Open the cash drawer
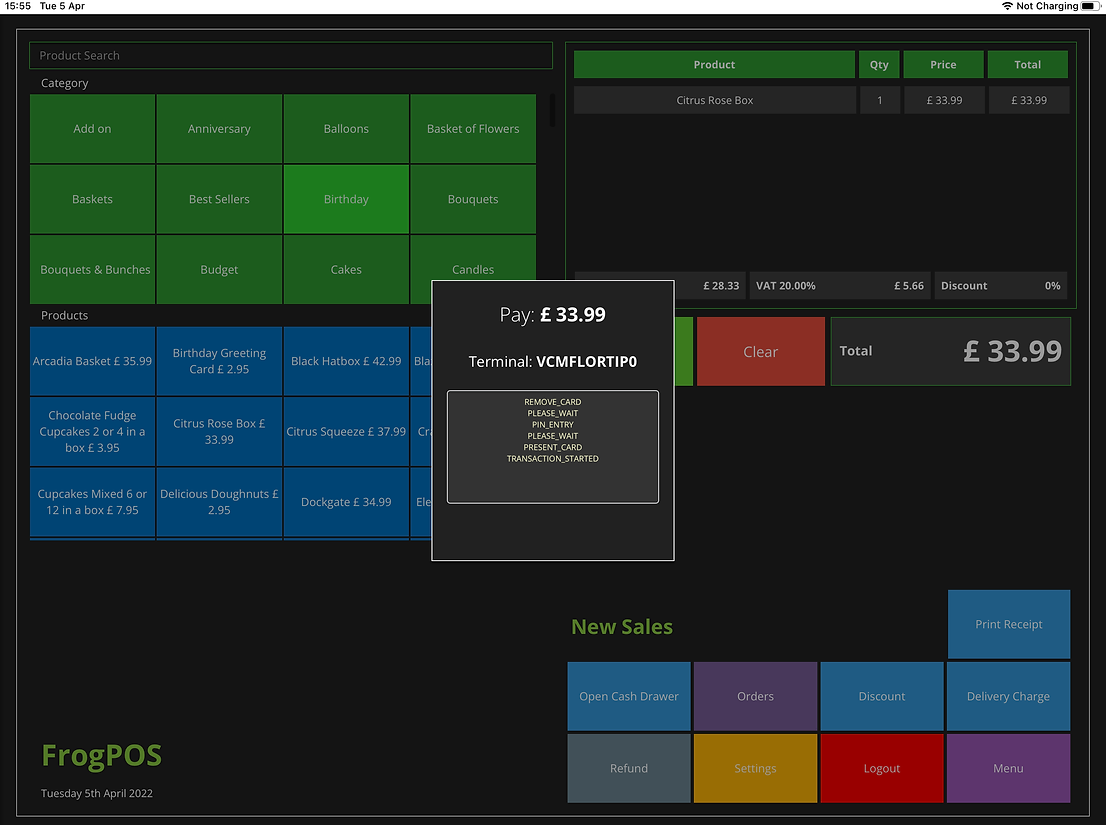The height and width of the screenshot is (825, 1106). point(629,696)
